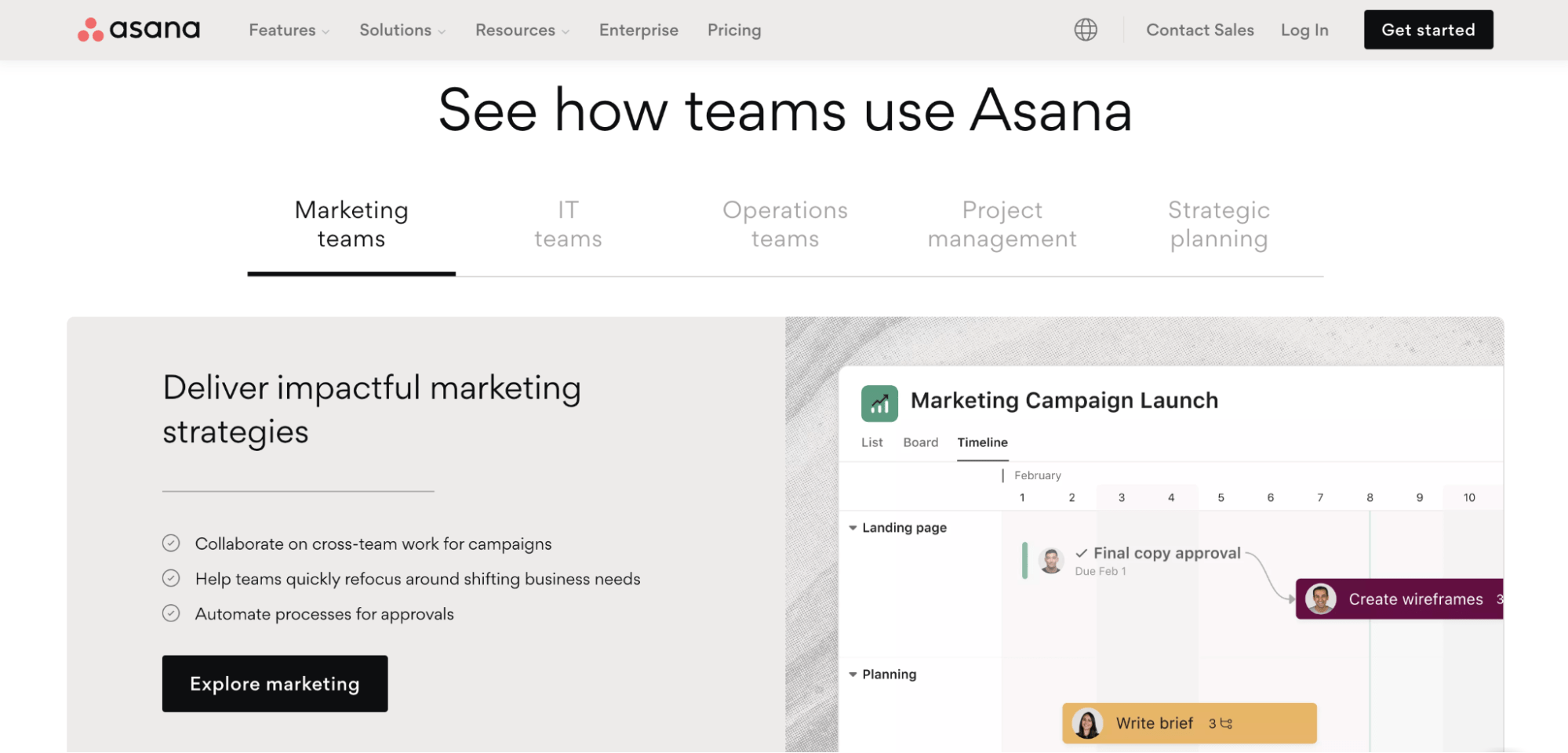Screen dimensions: 1568x753
Task: Open the Write brief task bar
Action: (x=1189, y=723)
